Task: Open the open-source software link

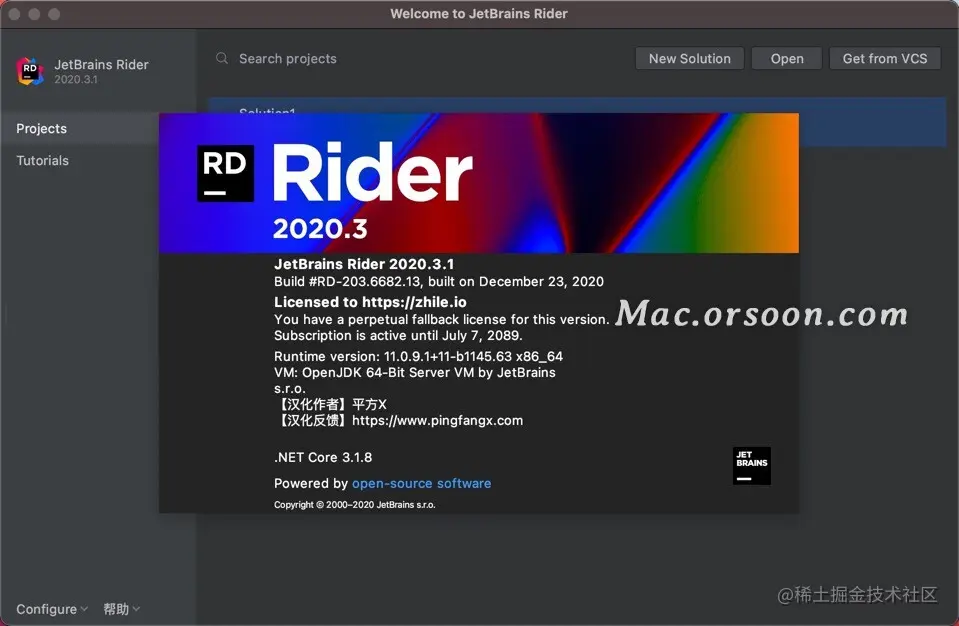Action: coord(421,483)
